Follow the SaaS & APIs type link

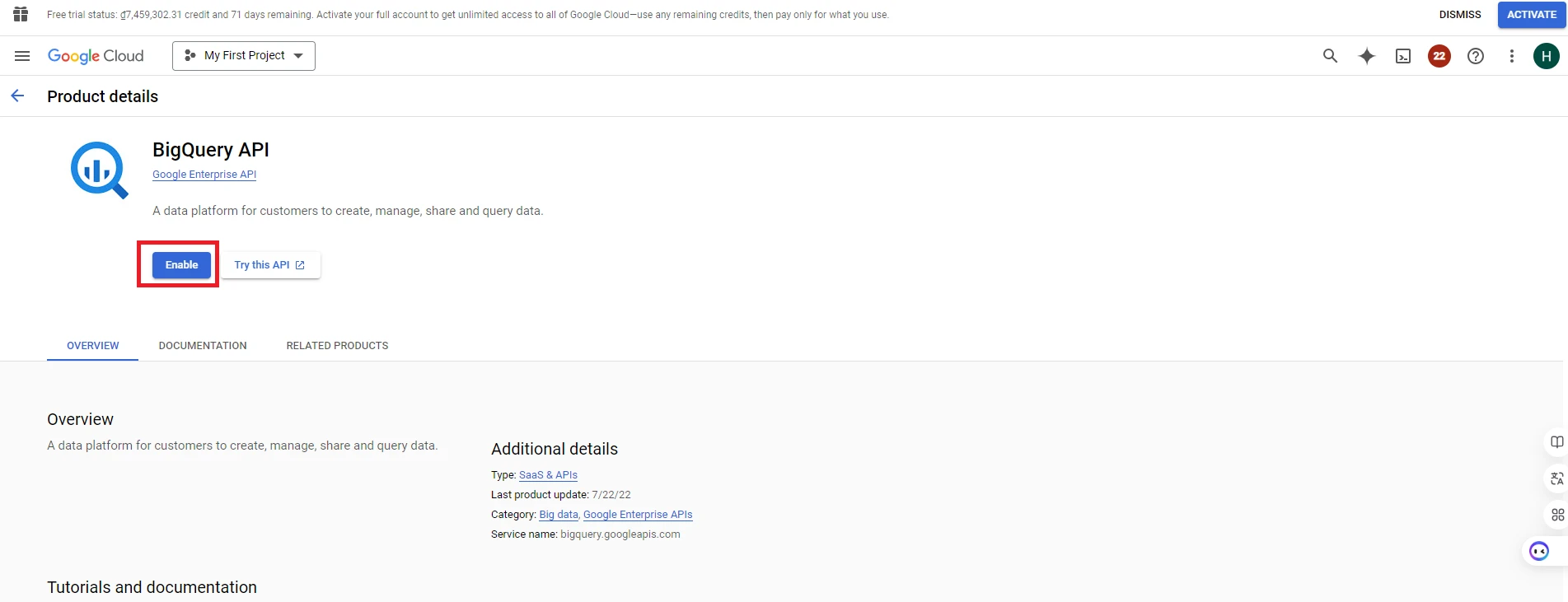548,475
